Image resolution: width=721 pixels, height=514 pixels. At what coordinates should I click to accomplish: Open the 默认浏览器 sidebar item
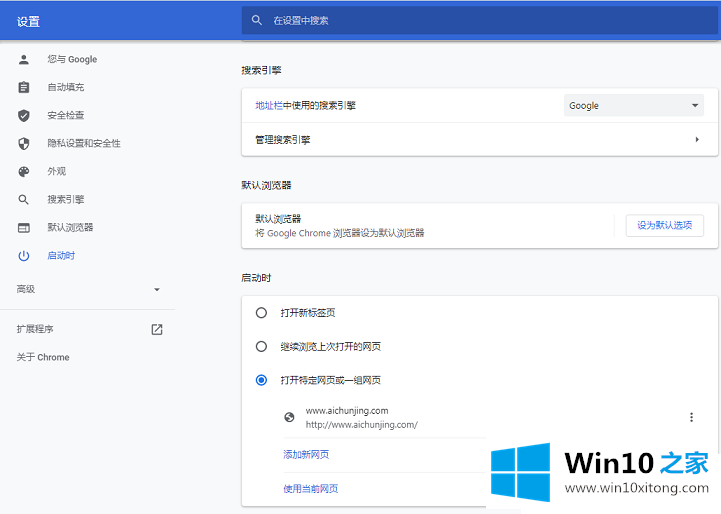[70, 228]
